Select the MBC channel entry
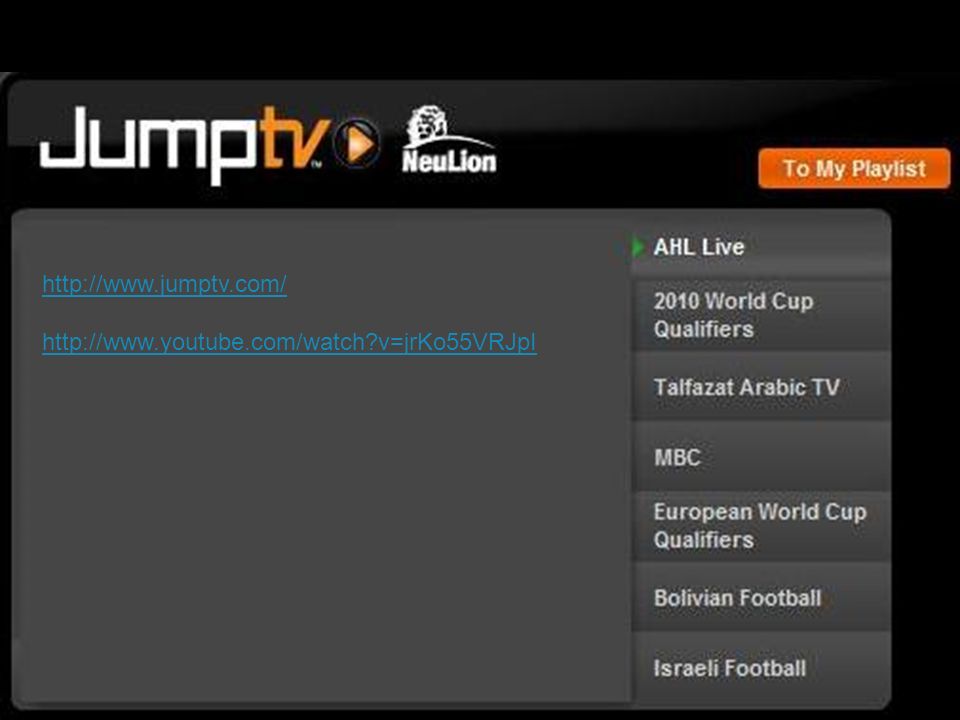 (x=761, y=457)
